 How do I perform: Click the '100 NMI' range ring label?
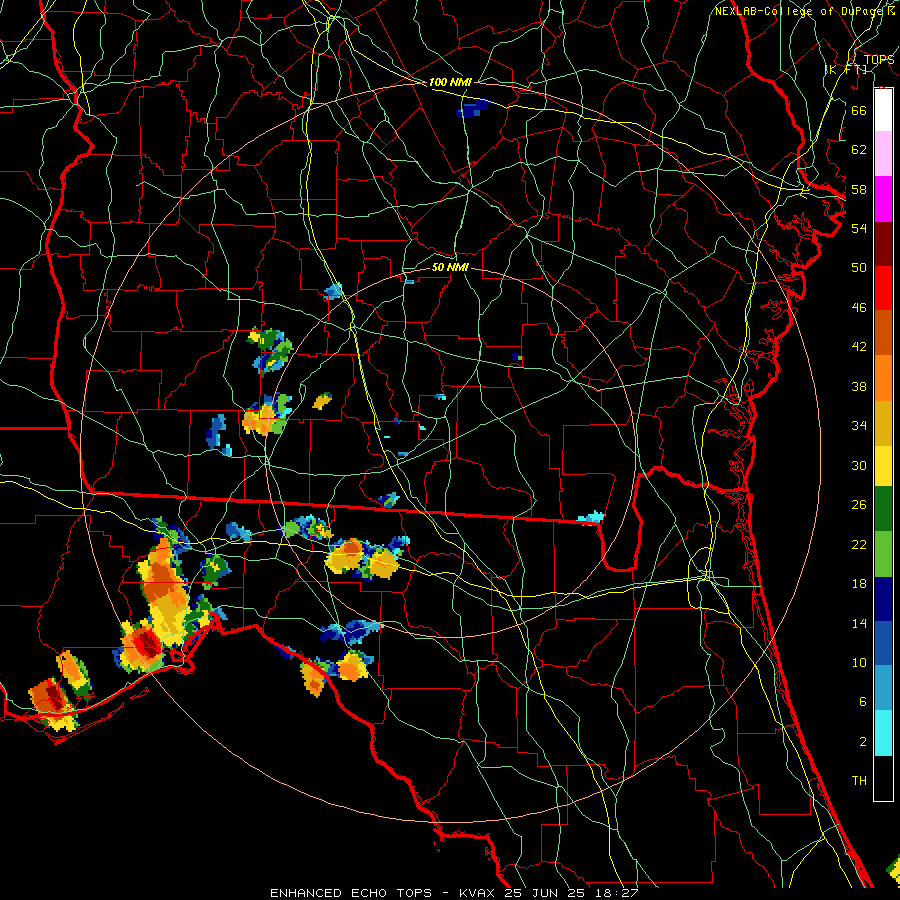click(x=450, y=83)
